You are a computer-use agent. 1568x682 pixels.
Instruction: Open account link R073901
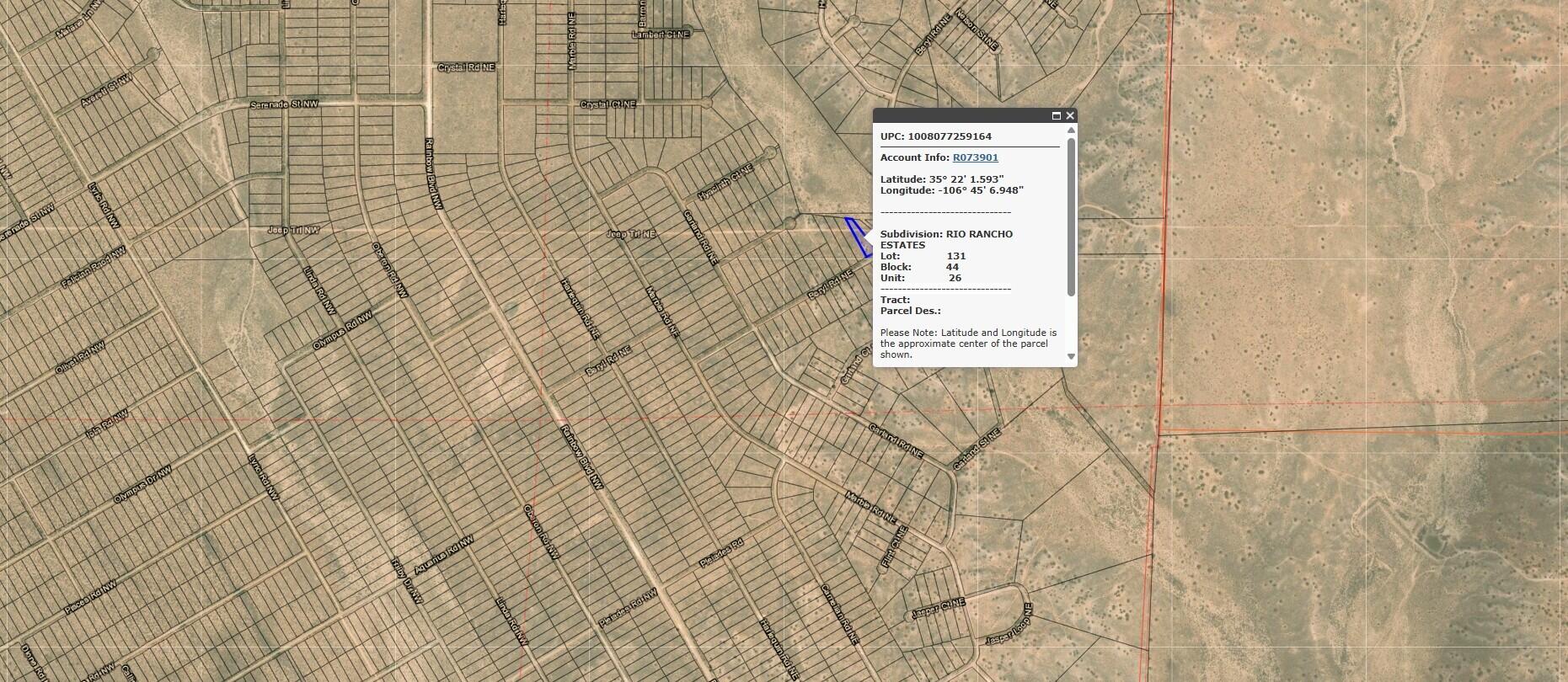tap(976, 157)
